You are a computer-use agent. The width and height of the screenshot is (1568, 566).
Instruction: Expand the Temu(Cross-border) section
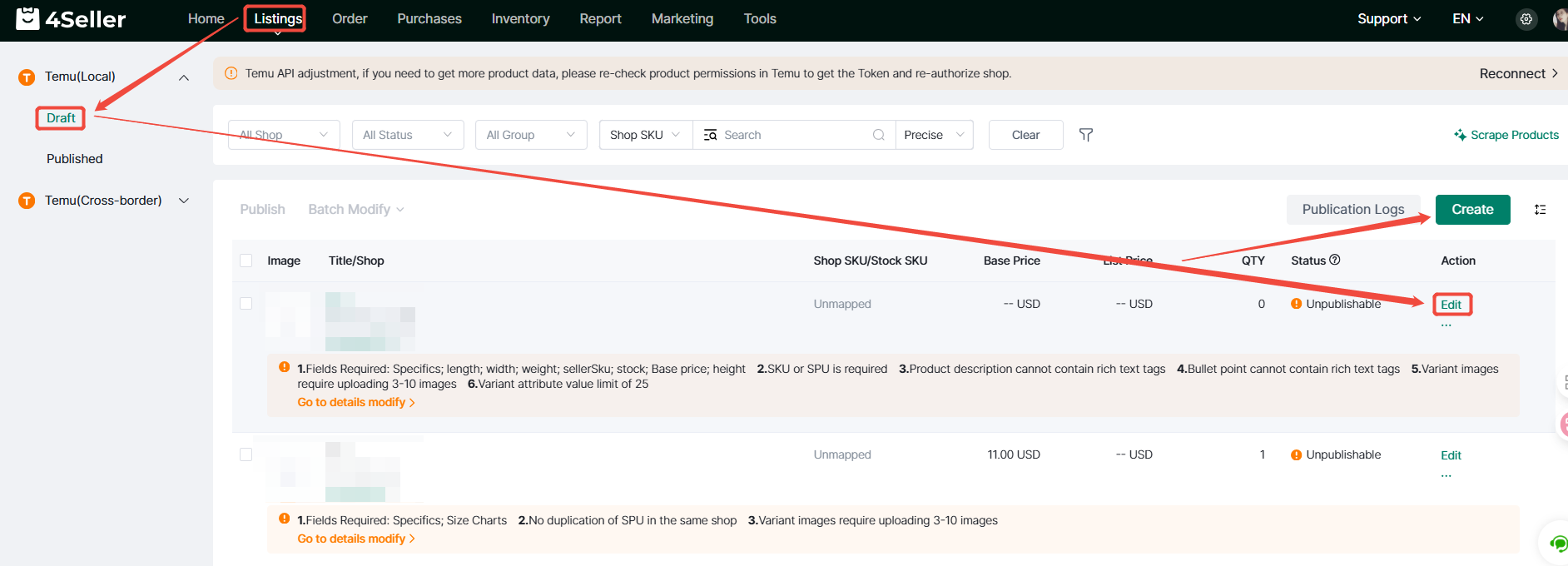coord(184,201)
